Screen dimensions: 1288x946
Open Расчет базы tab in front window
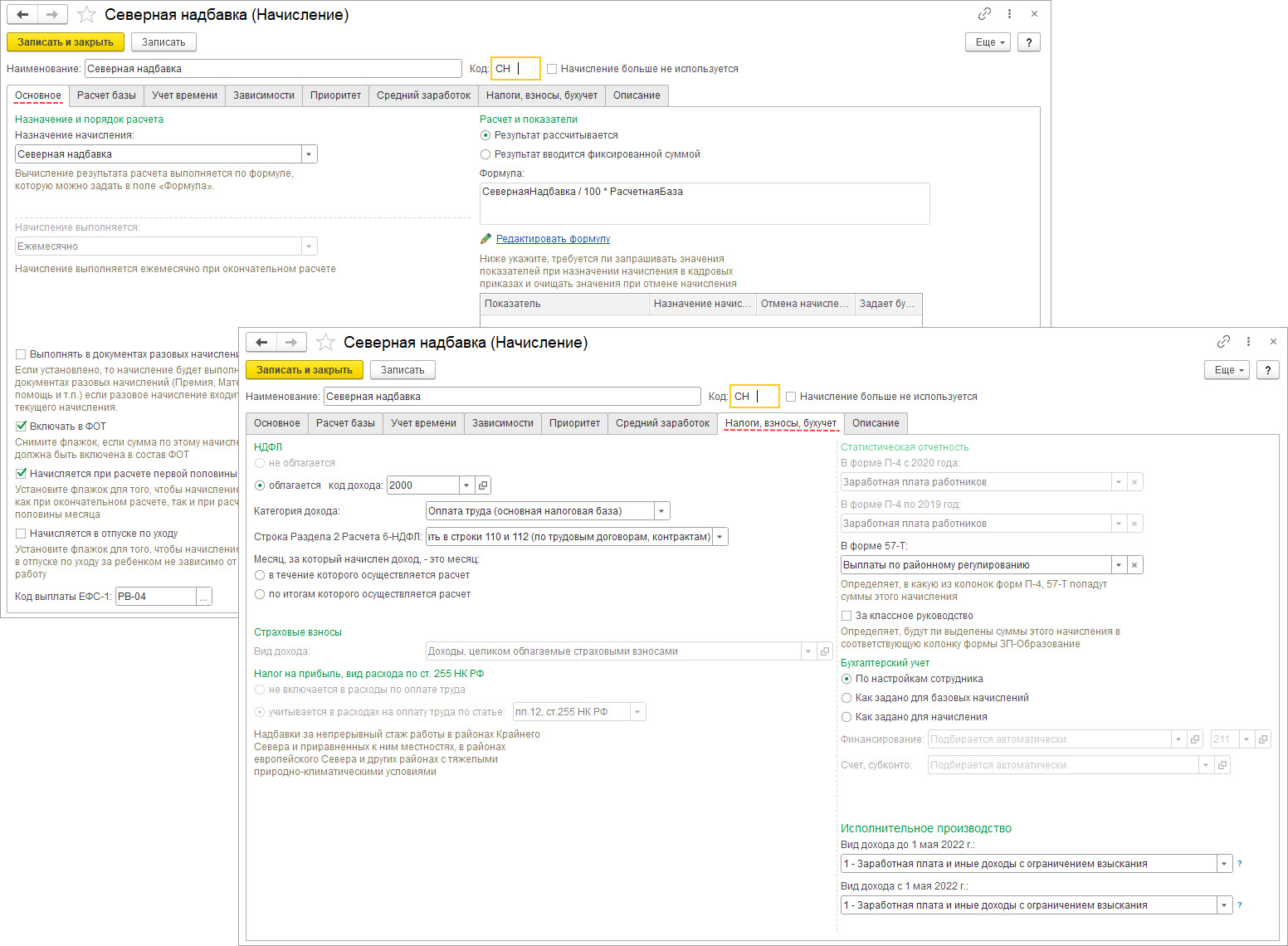(345, 423)
